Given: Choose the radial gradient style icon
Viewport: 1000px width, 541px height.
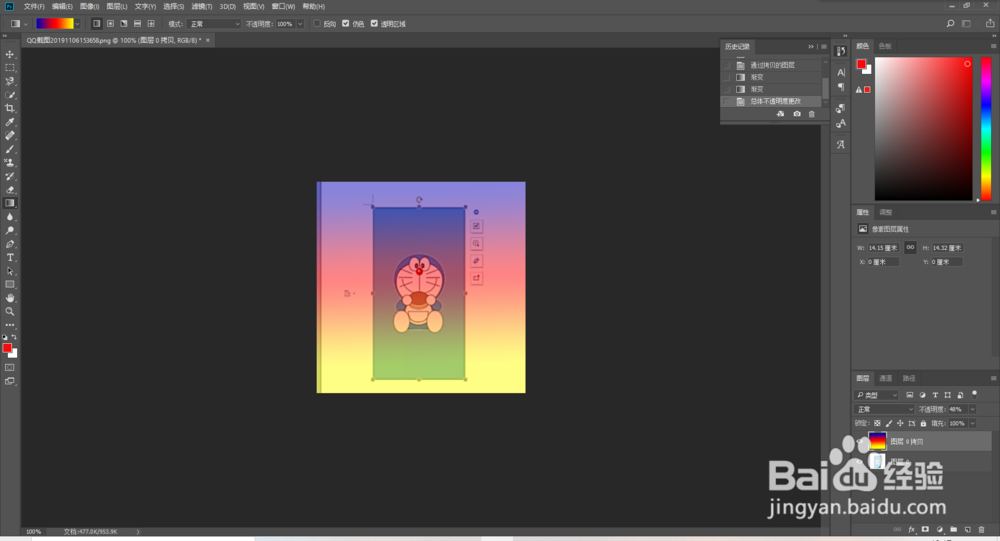Looking at the screenshot, I should 110,24.
